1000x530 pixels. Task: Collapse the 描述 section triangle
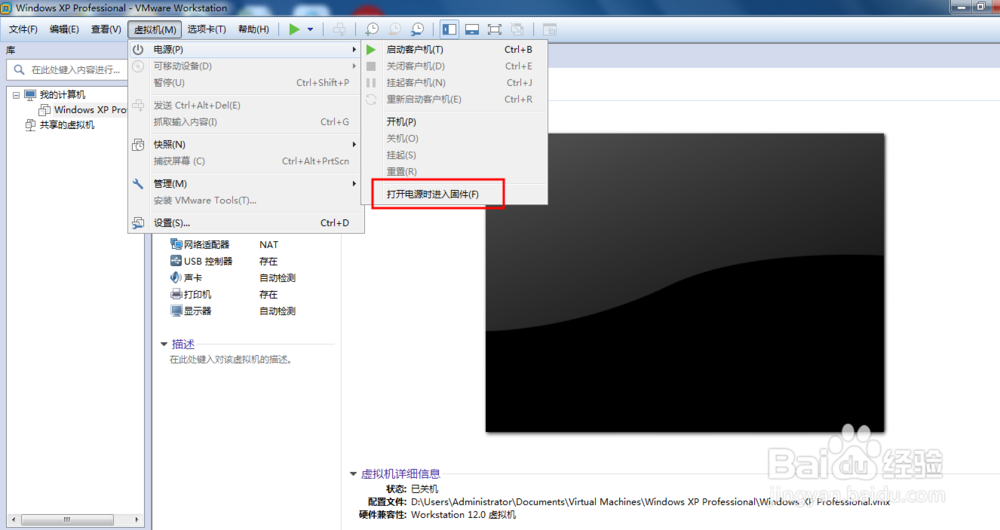tap(164, 344)
